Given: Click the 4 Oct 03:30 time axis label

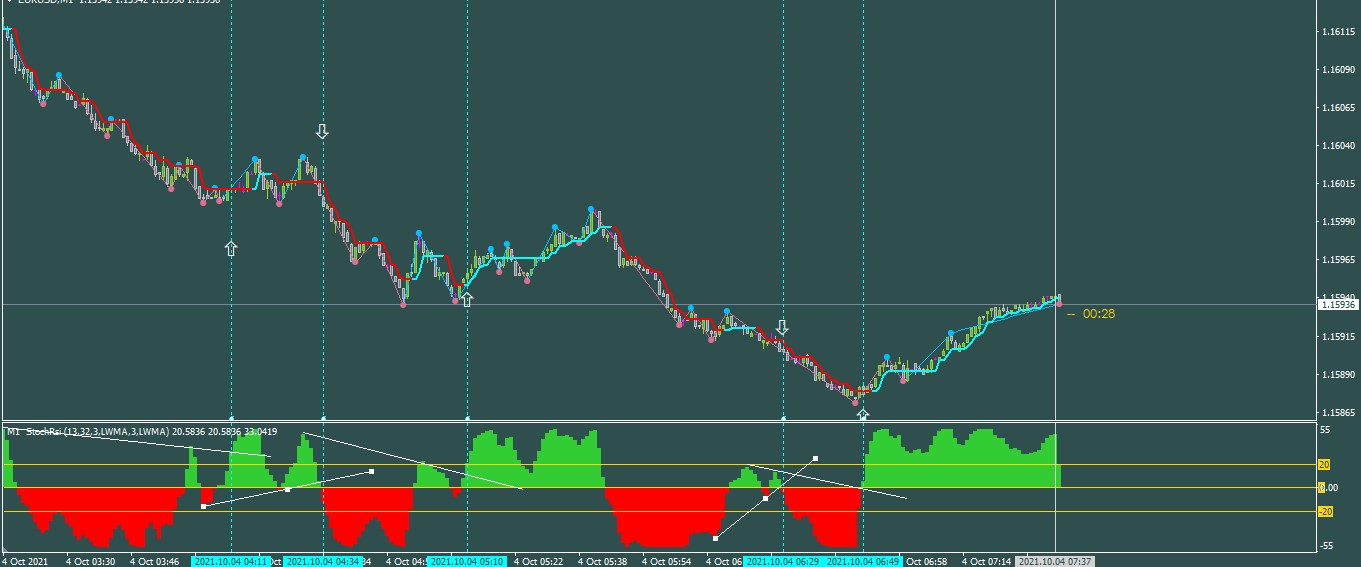Looking at the screenshot, I should coord(90,562).
